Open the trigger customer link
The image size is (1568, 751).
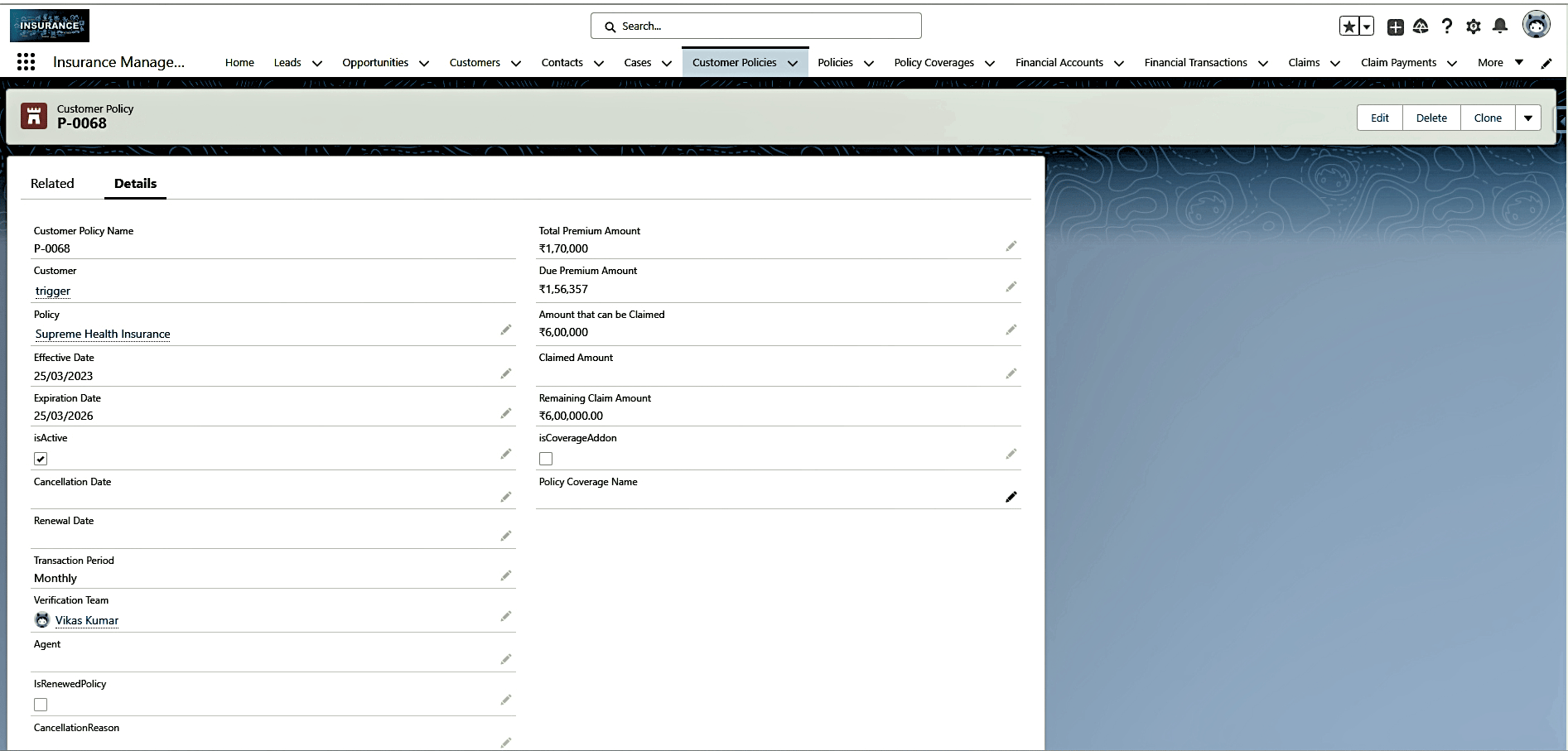pos(53,291)
